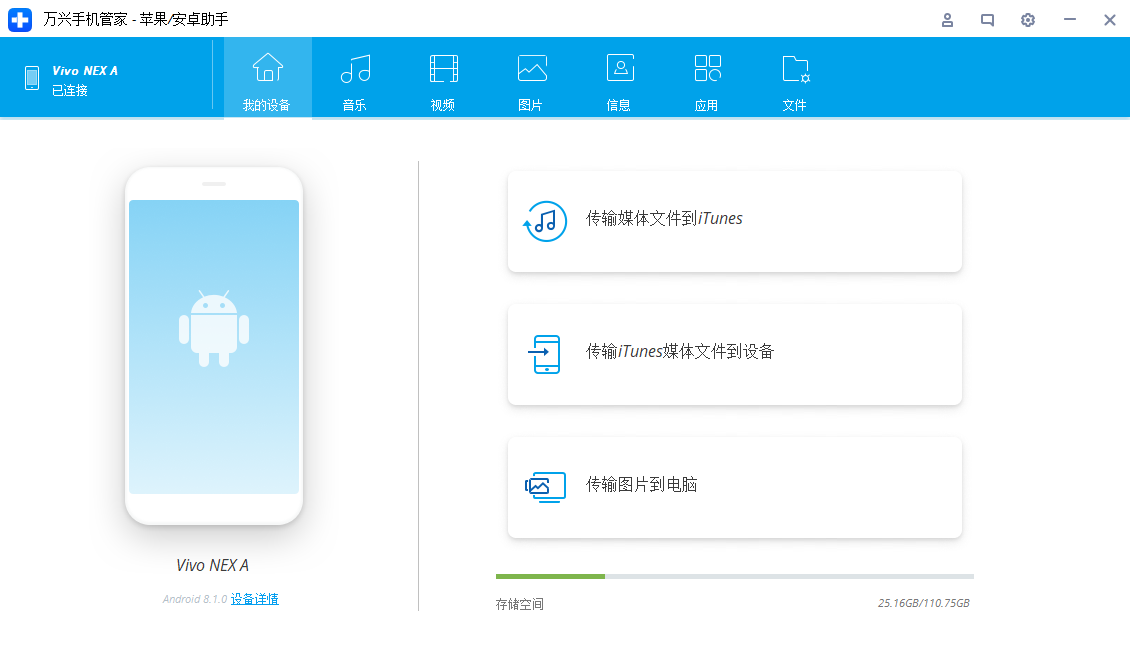Open the 视频 section
The width and height of the screenshot is (1130, 666).
point(442,80)
